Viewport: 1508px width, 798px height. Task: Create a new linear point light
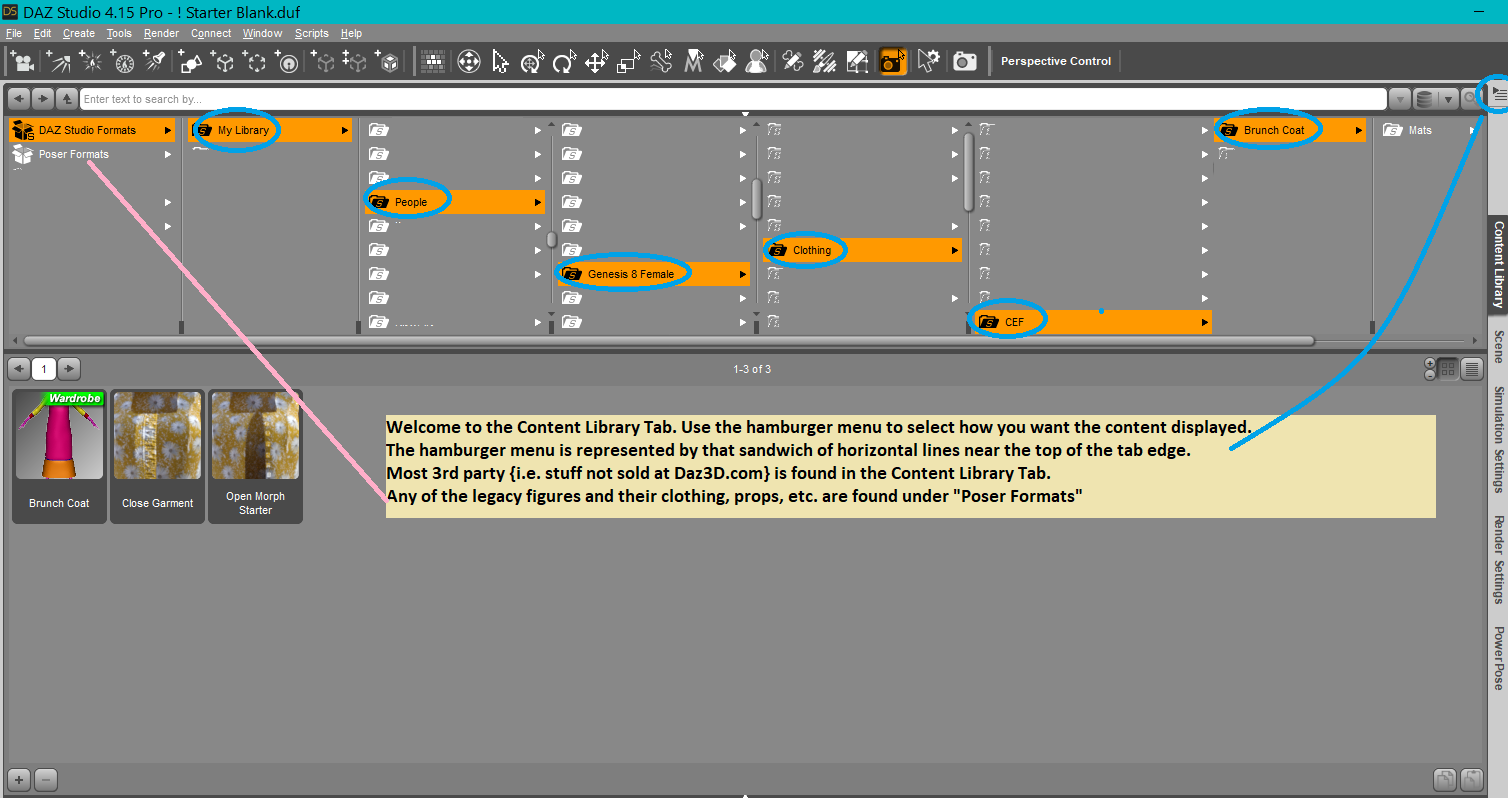(x=124, y=61)
